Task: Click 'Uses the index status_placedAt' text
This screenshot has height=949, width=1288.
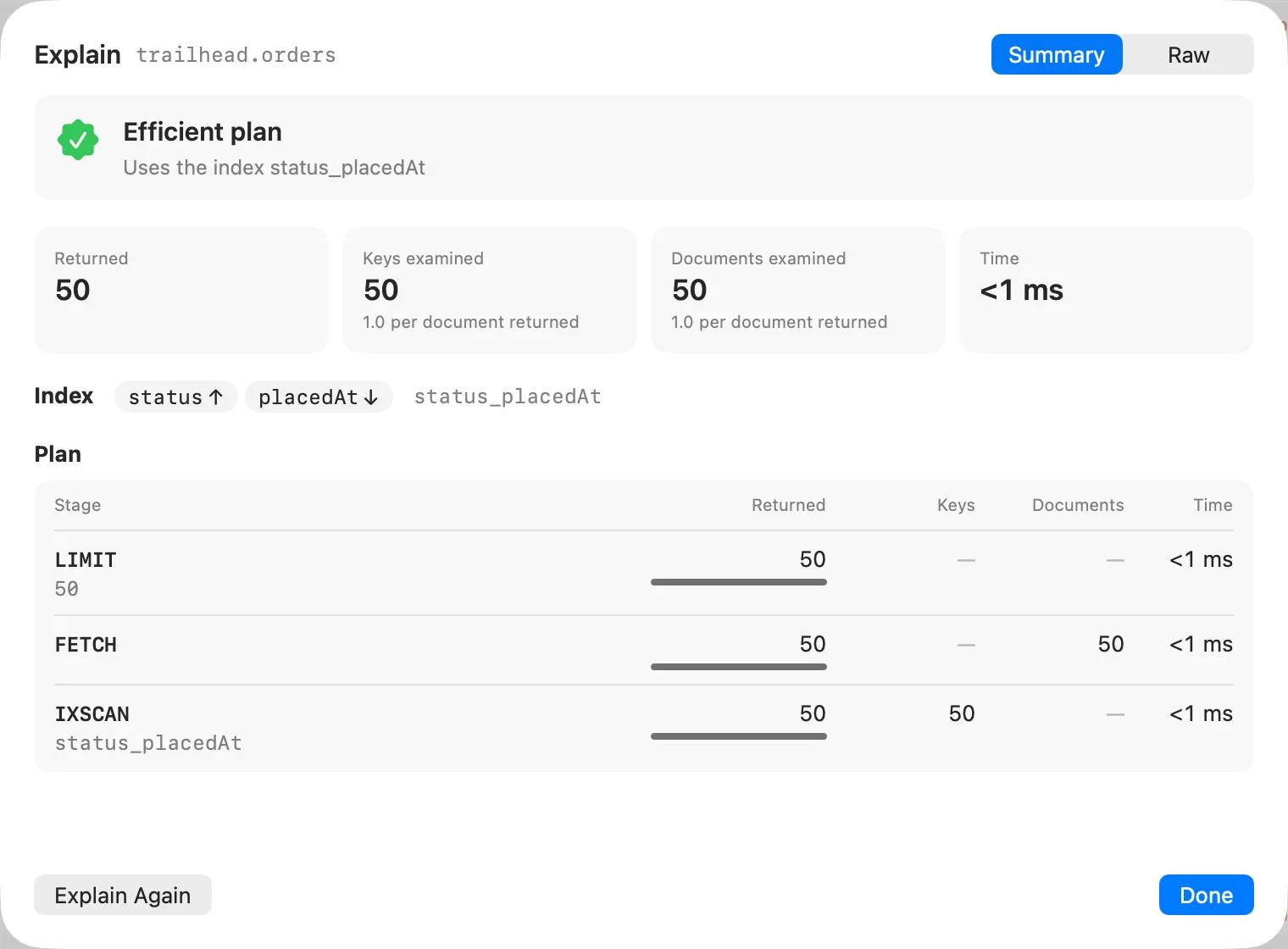Action: [x=275, y=168]
